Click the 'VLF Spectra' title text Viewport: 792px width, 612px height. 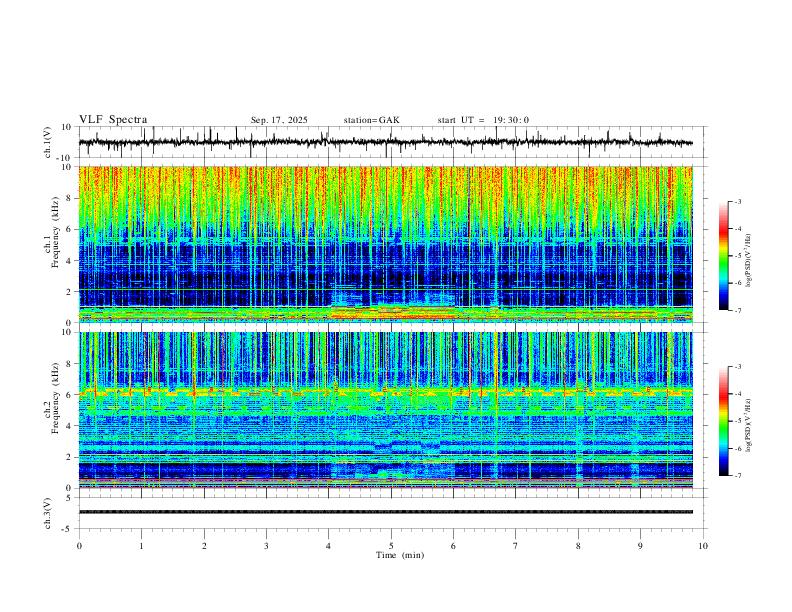click(113, 120)
